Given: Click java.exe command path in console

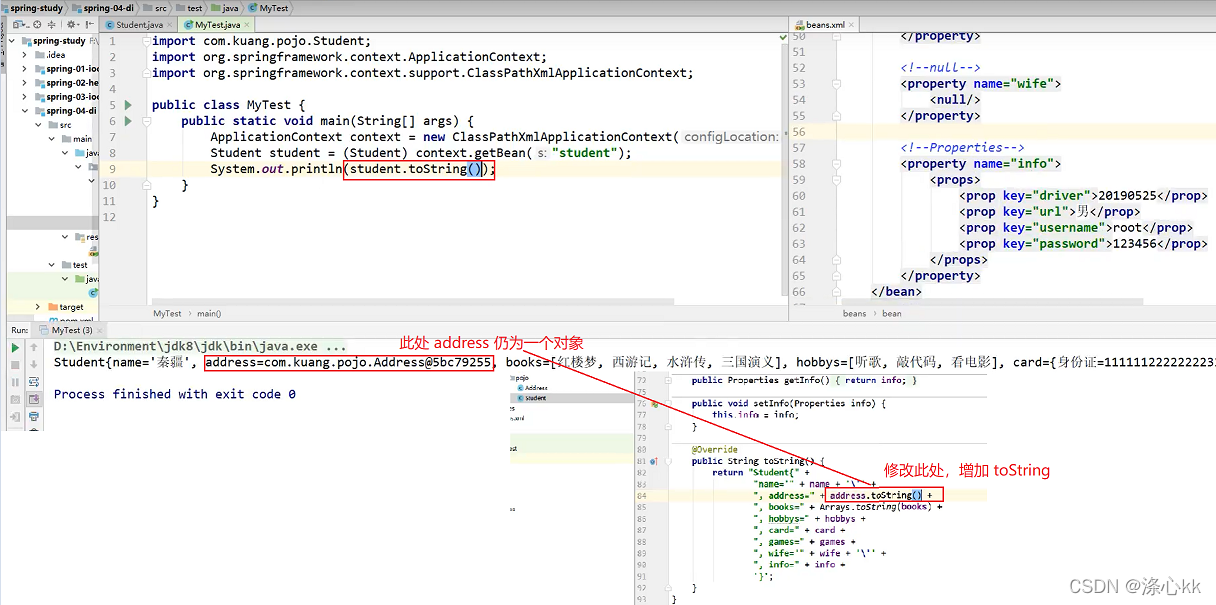Looking at the screenshot, I should [x=200, y=347].
